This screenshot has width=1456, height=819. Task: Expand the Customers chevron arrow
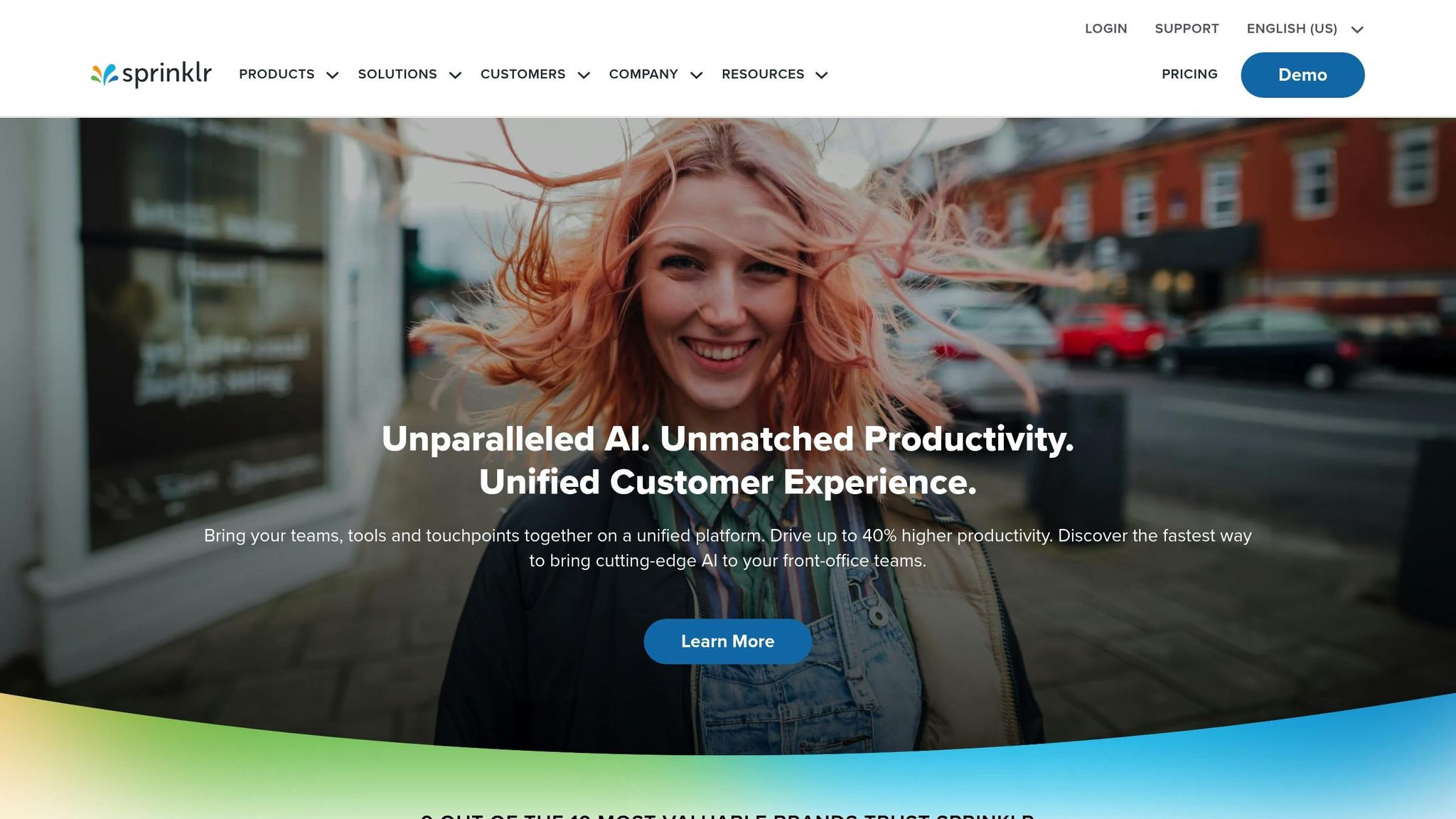click(x=584, y=75)
